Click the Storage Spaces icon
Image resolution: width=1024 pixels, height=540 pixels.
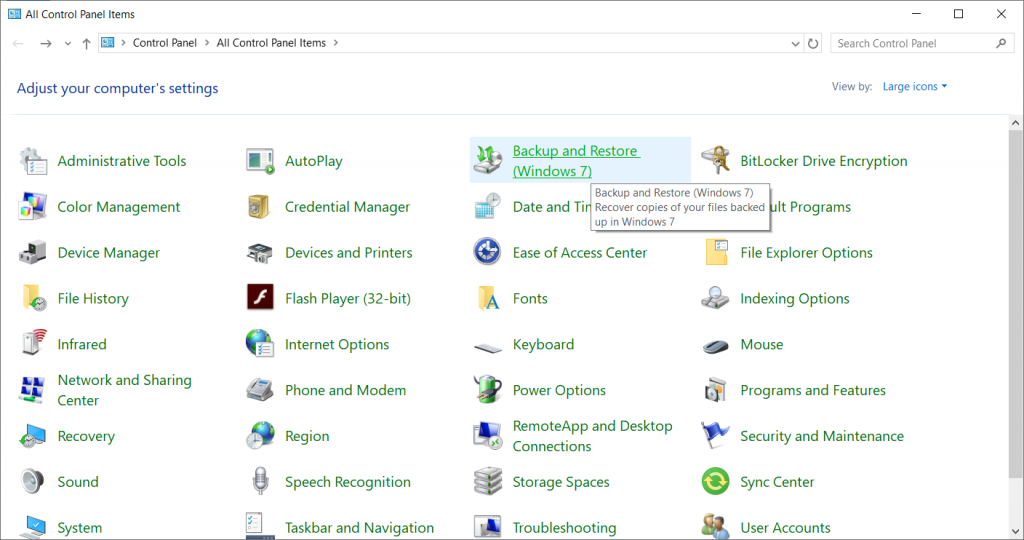tap(488, 481)
